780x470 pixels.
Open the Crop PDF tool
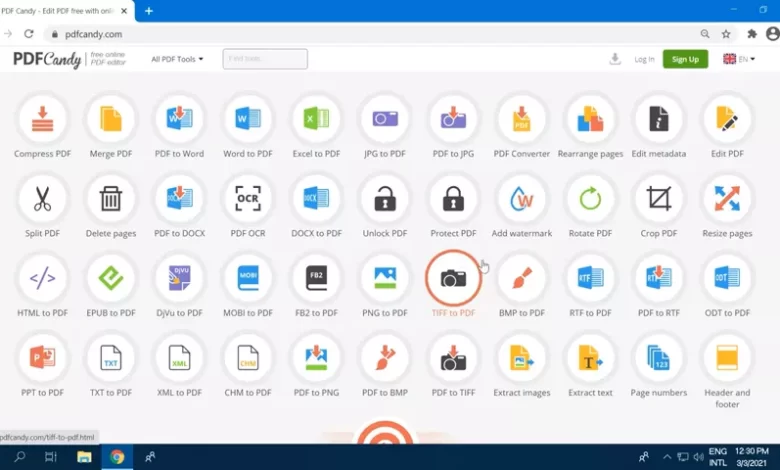[x=658, y=199]
